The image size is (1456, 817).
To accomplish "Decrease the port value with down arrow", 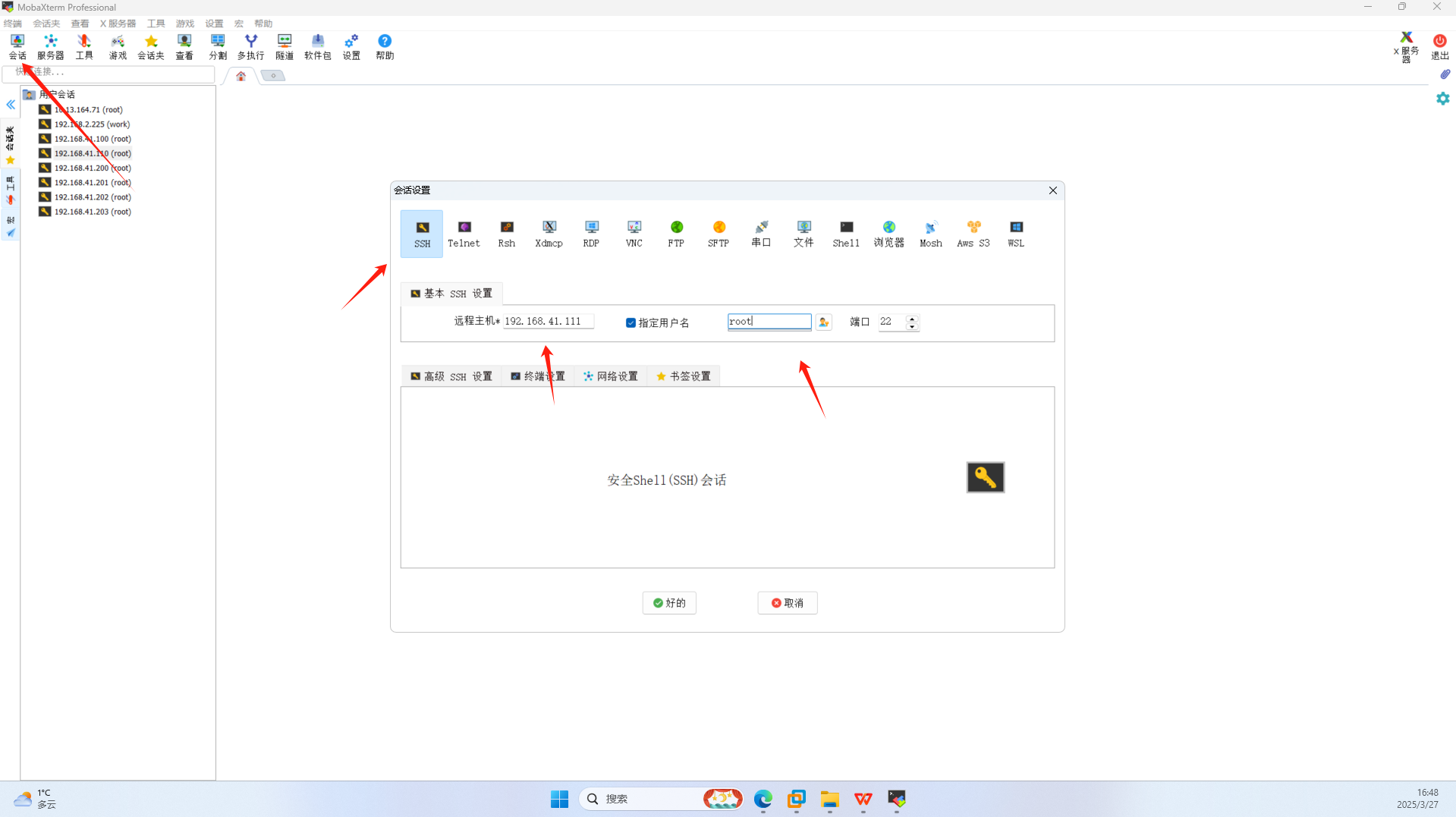I will [x=912, y=326].
